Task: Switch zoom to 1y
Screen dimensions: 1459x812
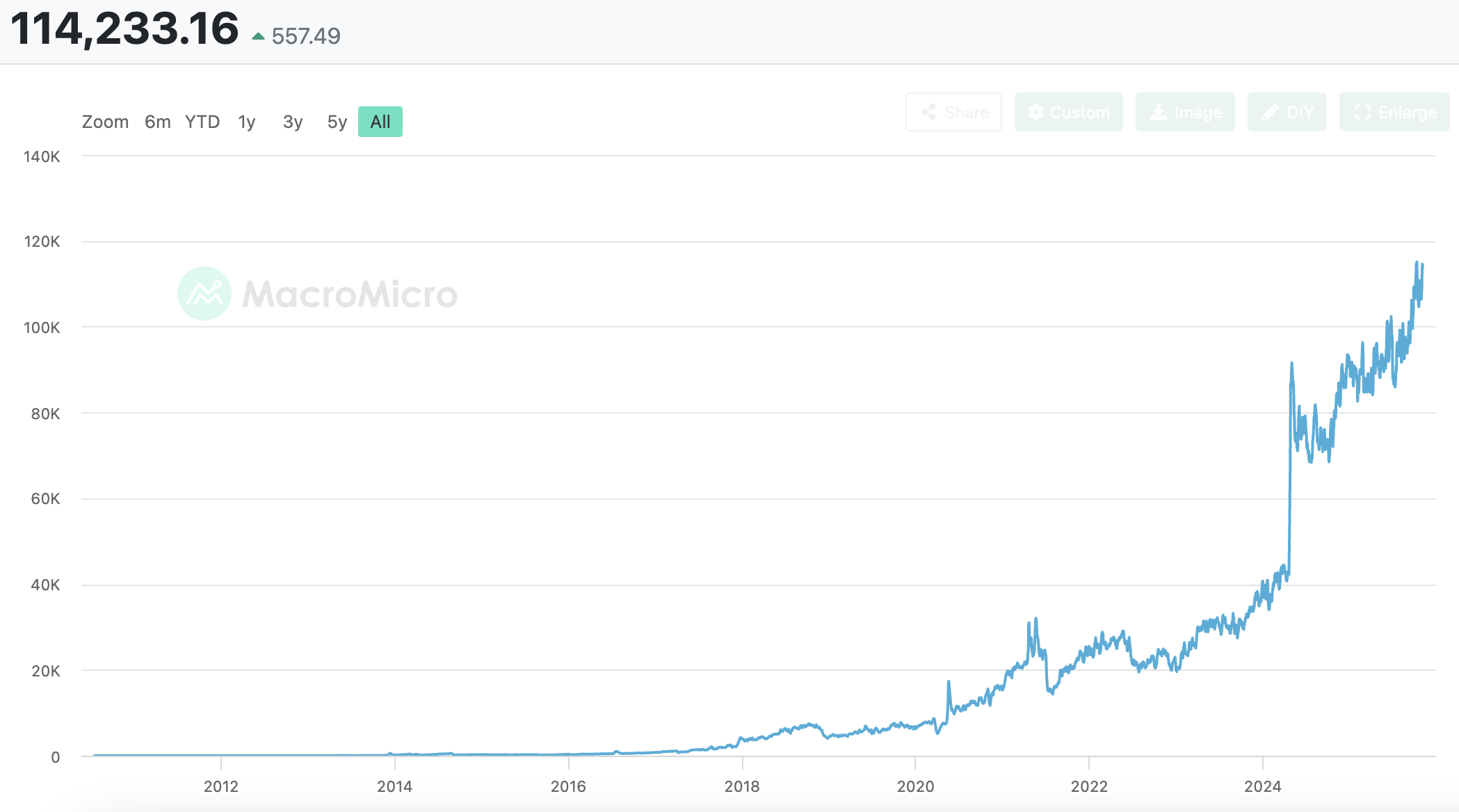Action: point(247,122)
